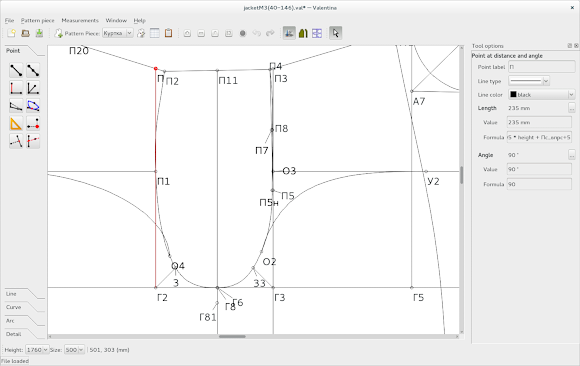Open the Pattern Piece combo box

point(118,33)
